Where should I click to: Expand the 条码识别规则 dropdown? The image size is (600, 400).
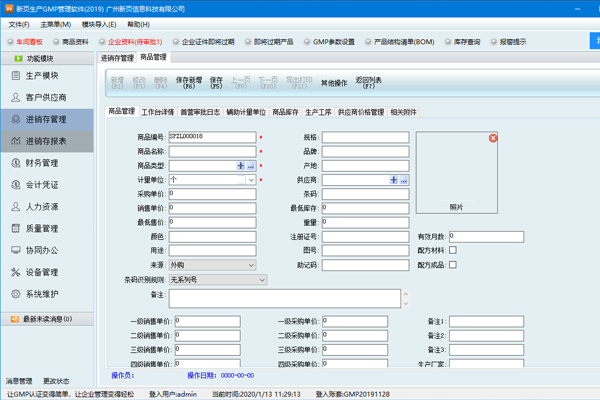(262, 280)
